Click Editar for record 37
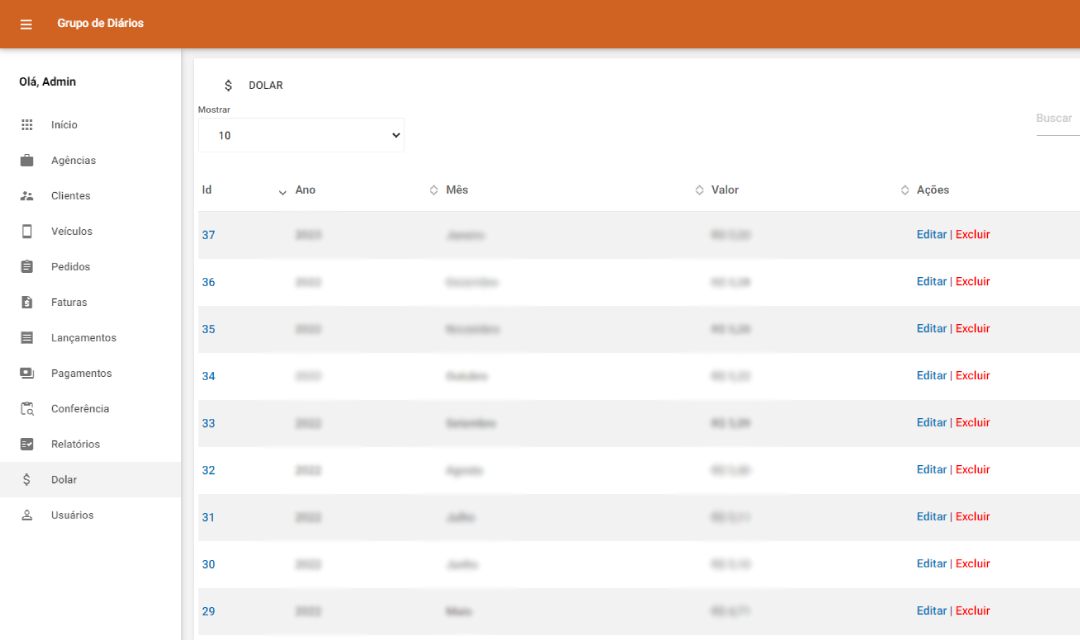Screen dimensions: 1080x640 coord(931,235)
